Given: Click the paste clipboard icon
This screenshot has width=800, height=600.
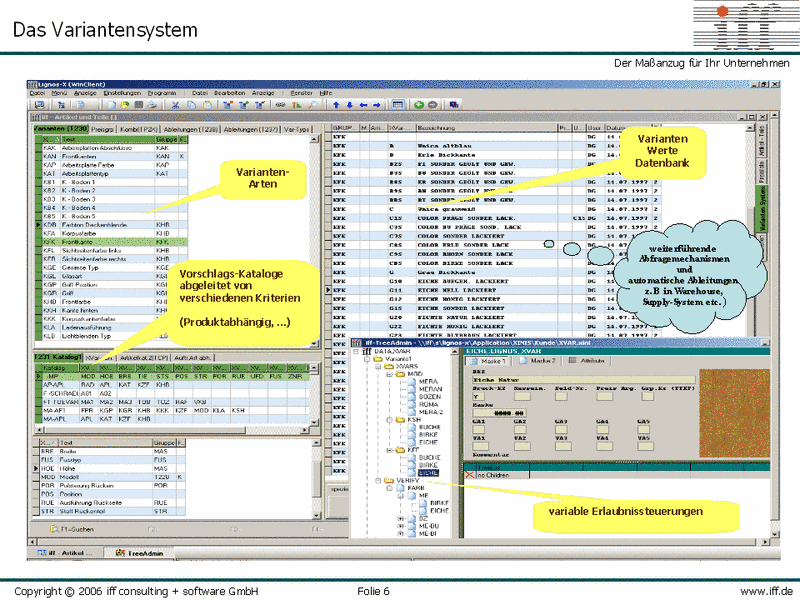Looking at the screenshot, I should (x=208, y=105).
